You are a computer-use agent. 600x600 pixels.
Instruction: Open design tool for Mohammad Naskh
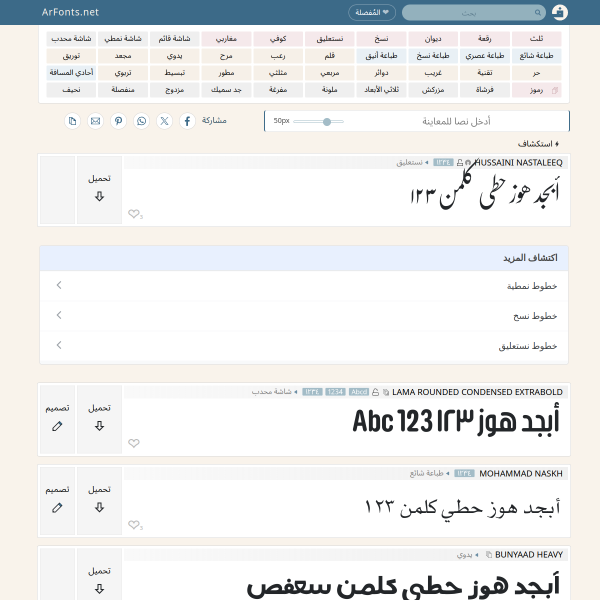tap(57, 501)
